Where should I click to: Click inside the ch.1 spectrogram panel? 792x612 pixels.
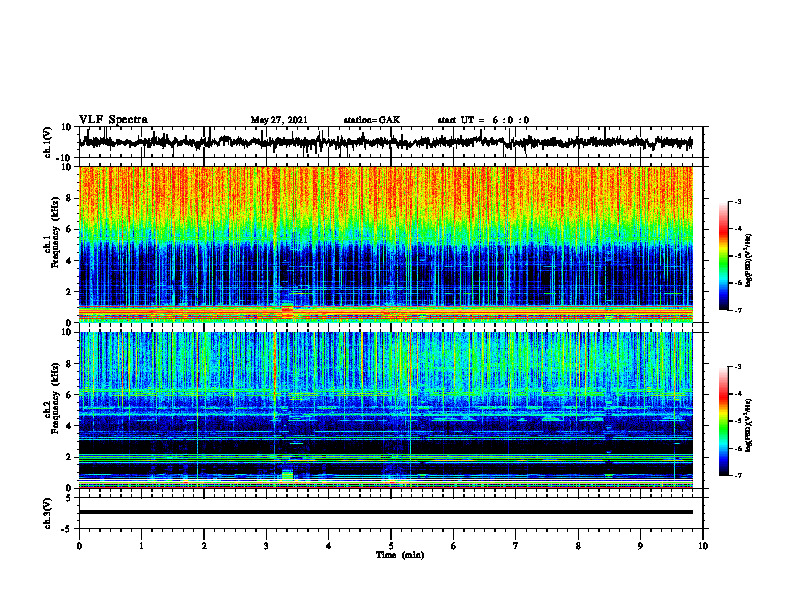point(385,244)
